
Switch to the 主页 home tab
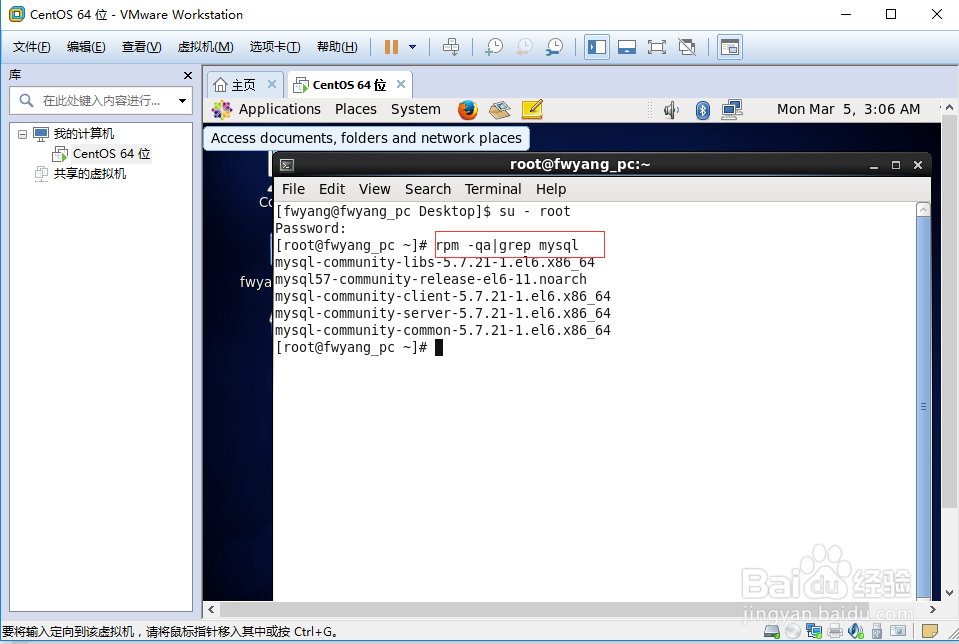pos(243,85)
